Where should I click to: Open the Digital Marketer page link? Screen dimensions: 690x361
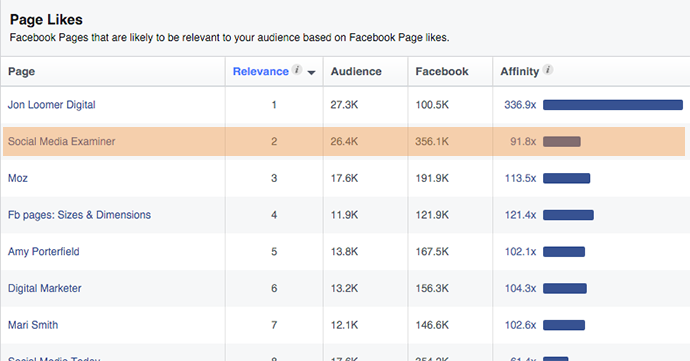tap(44, 288)
